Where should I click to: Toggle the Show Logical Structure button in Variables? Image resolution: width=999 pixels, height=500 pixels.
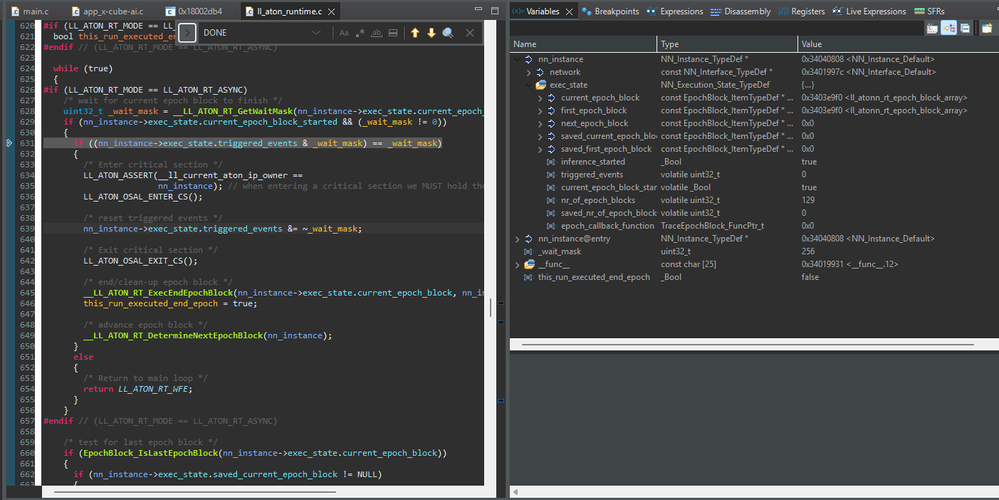coord(948,28)
